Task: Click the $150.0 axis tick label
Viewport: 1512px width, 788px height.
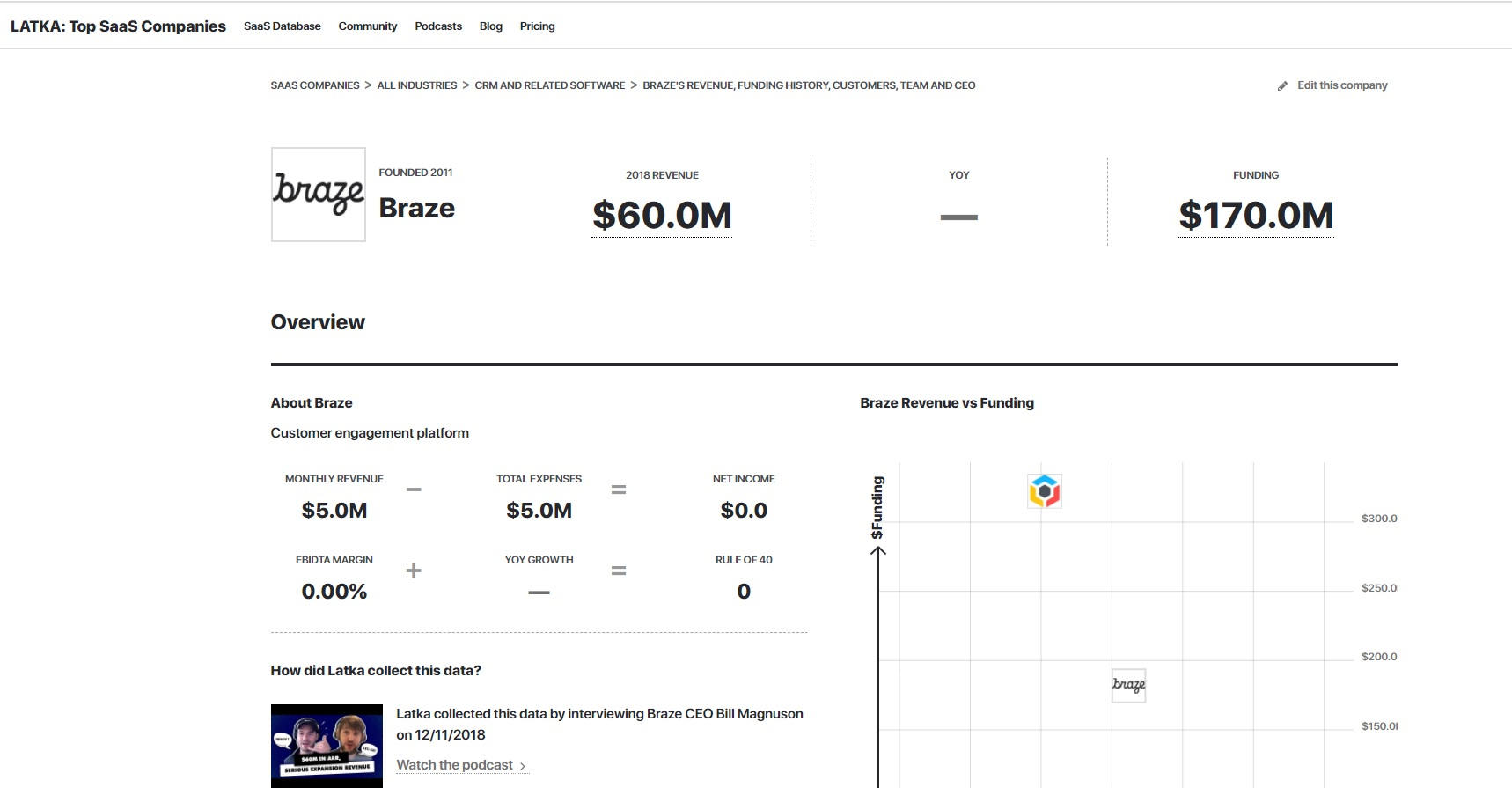Action: [x=1379, y=726]
